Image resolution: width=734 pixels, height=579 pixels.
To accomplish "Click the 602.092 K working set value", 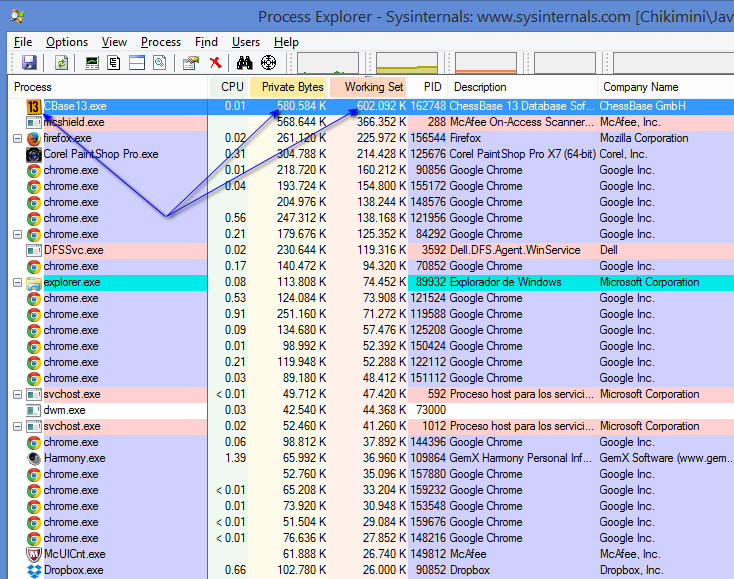I will 382,107.
